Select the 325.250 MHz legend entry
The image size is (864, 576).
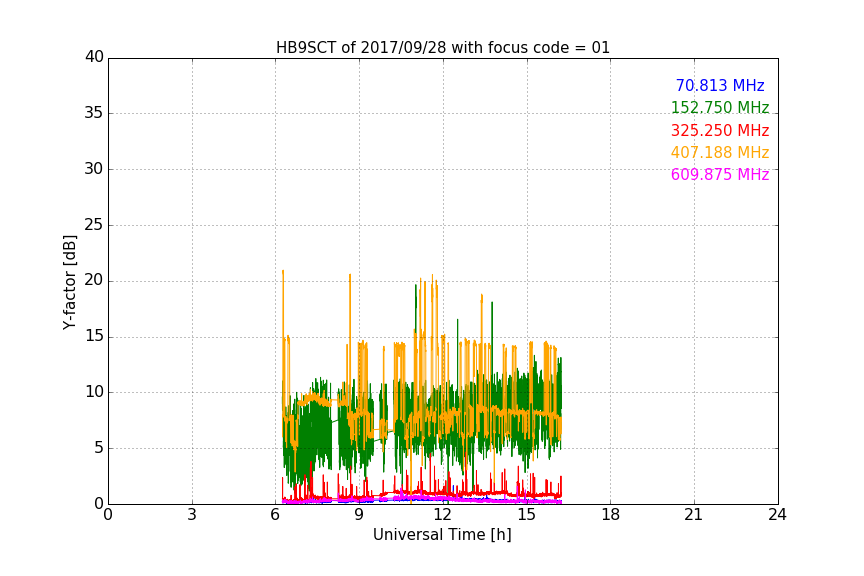pyautogui.click(x=720, y=131)
